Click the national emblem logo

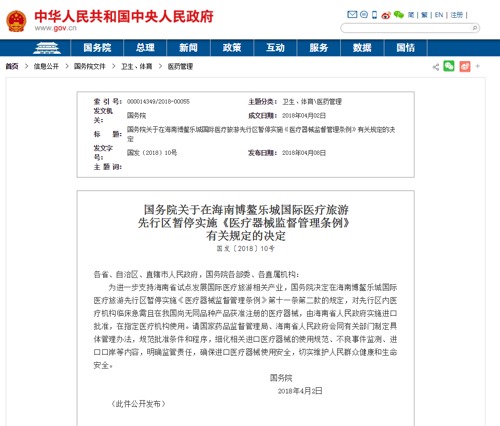click(x=16, y=21)
